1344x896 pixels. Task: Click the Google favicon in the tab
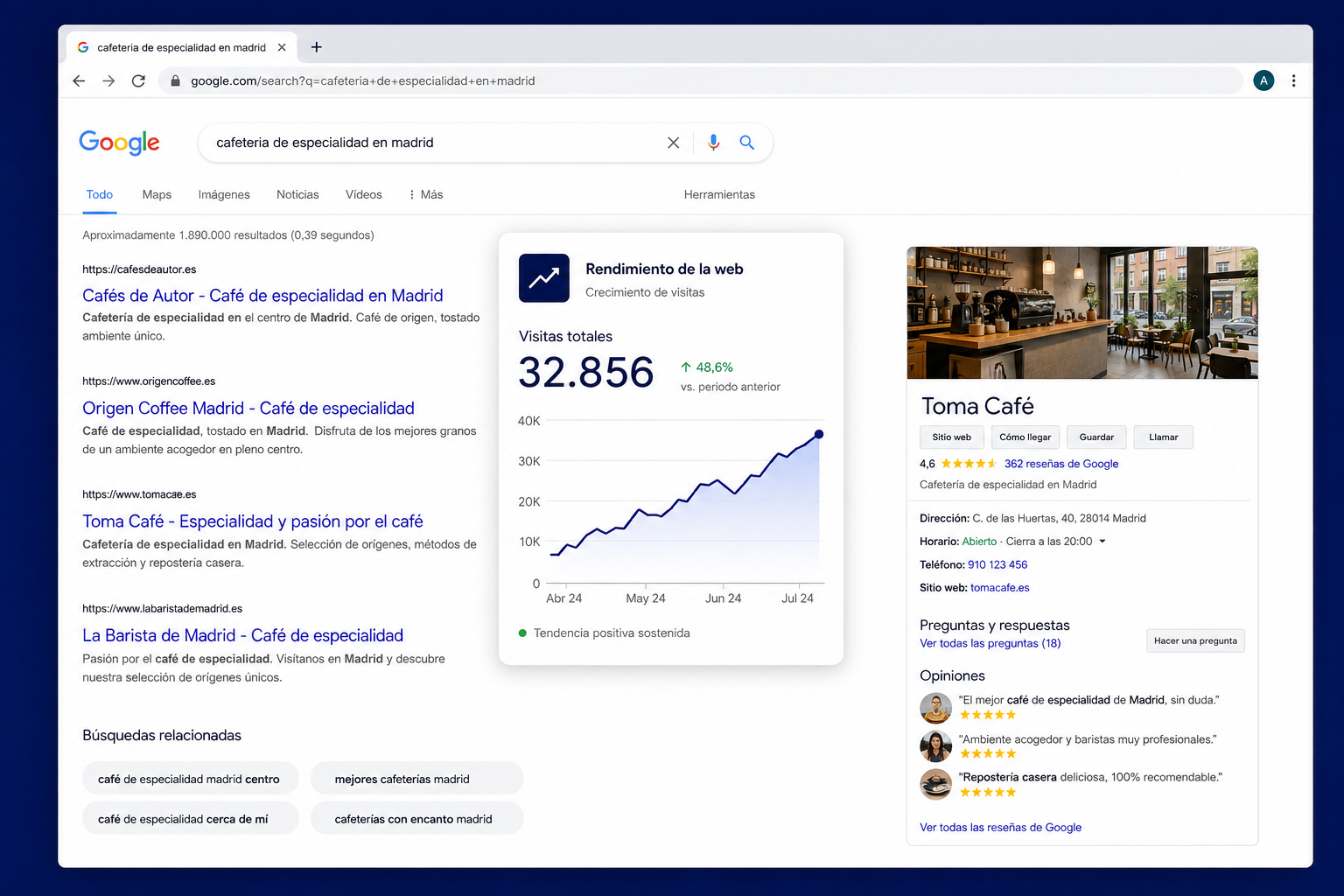83,47
